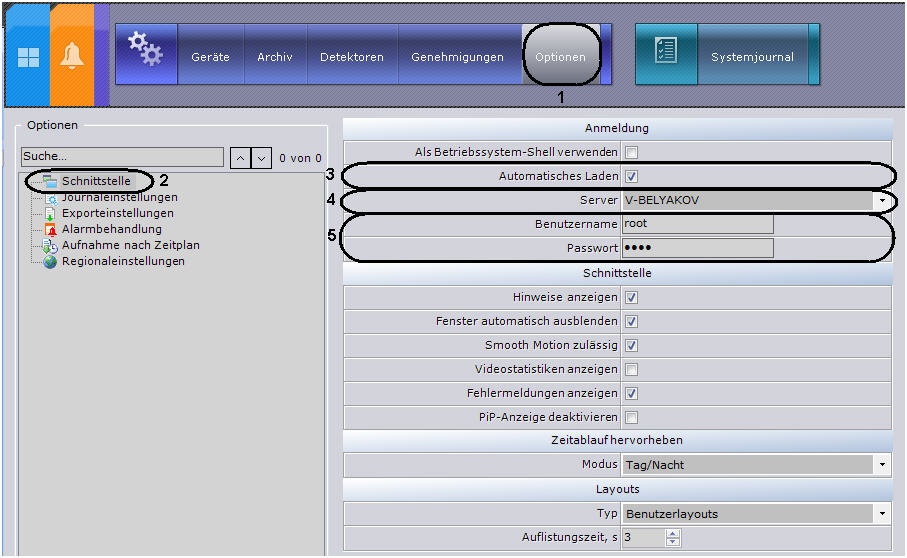Go to previous search result arrow
This screenshot has width=907, height=558.
click(240, 158)
